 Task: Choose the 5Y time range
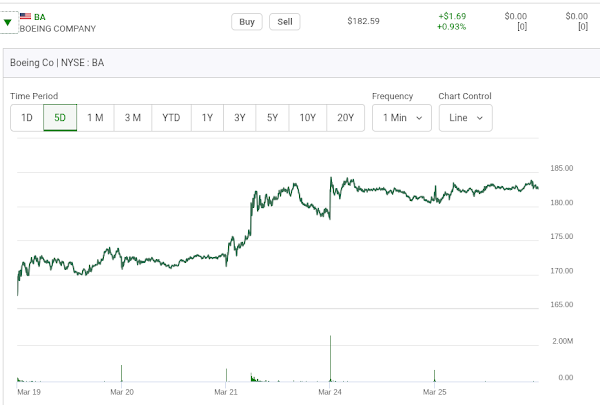(x=272, y=118)
